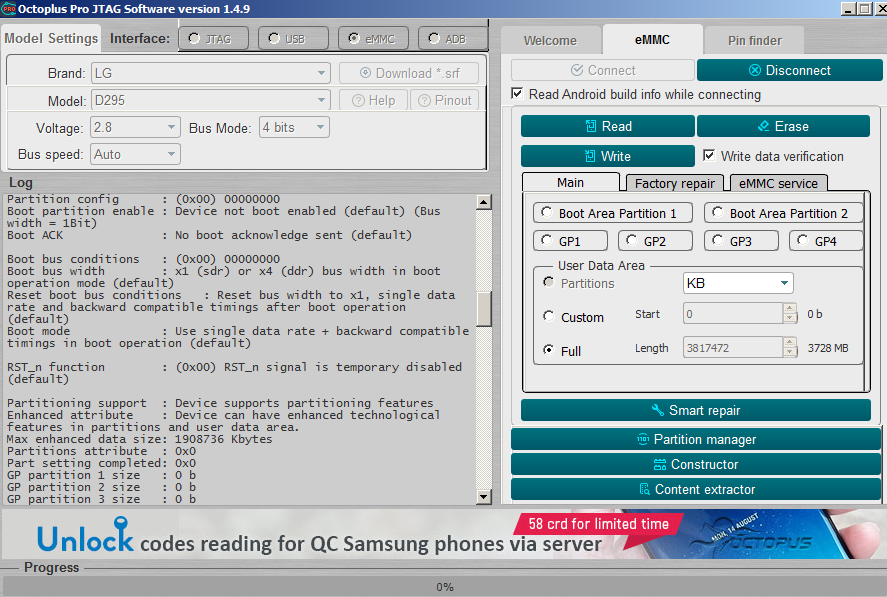Click the Write button chip icon

click(x=589, y=156)
